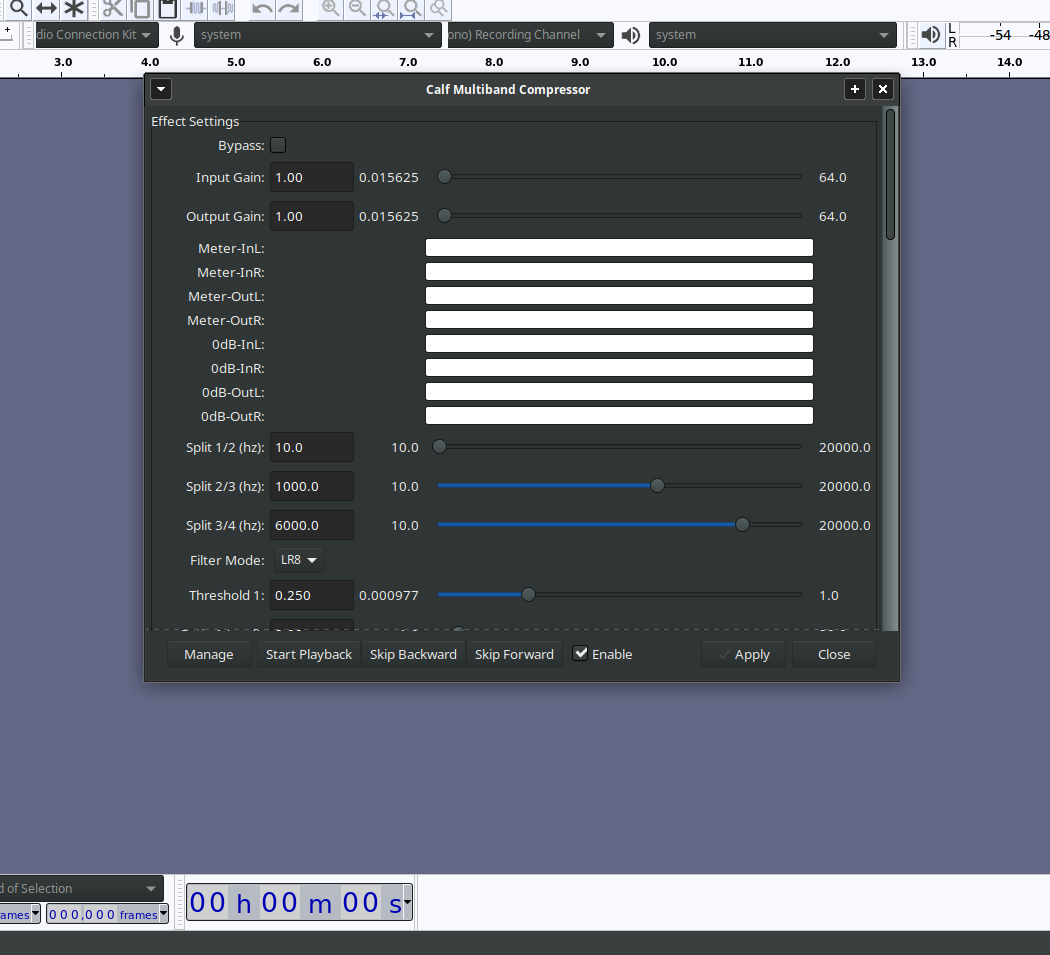Click the Copy icon
The width and height of the screenshot is (1050, 955).
139,8
